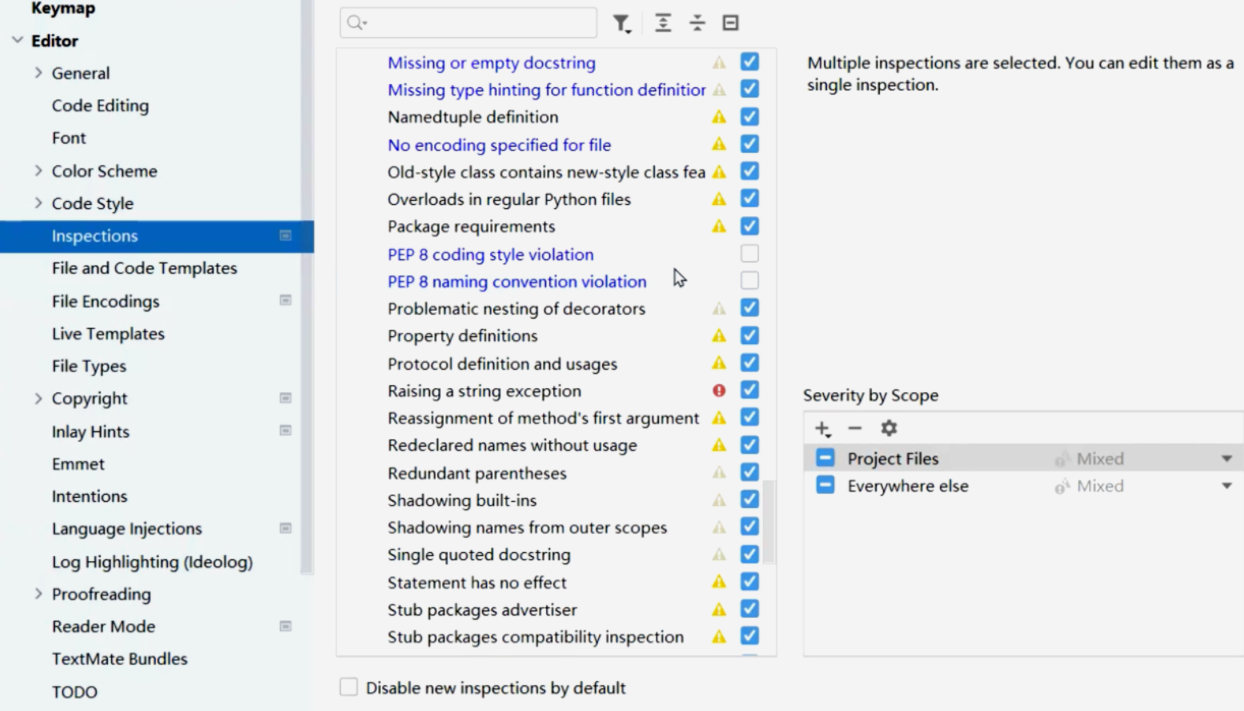
Task: Toggle Disable new inspections by default
Action: [348, 687]
